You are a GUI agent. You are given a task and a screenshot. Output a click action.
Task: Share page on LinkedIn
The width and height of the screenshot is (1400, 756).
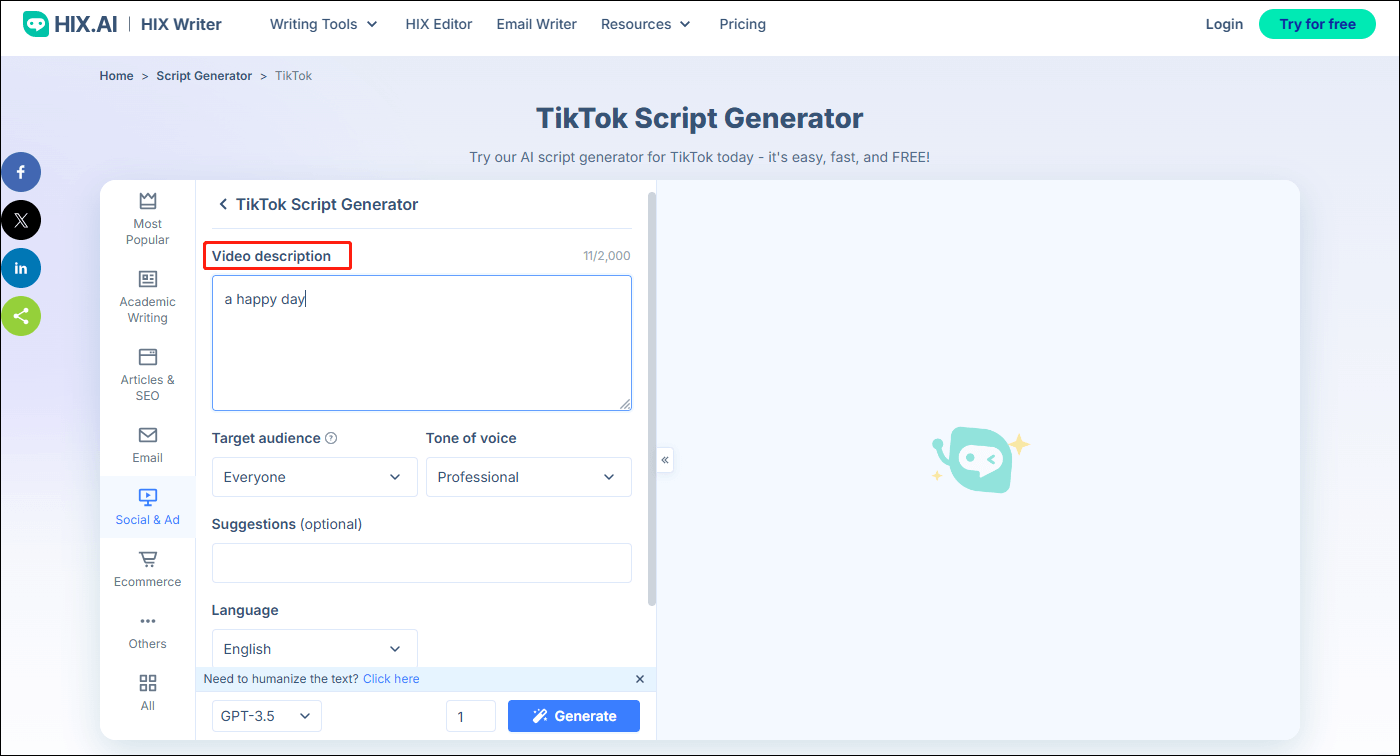coord(21,268)
